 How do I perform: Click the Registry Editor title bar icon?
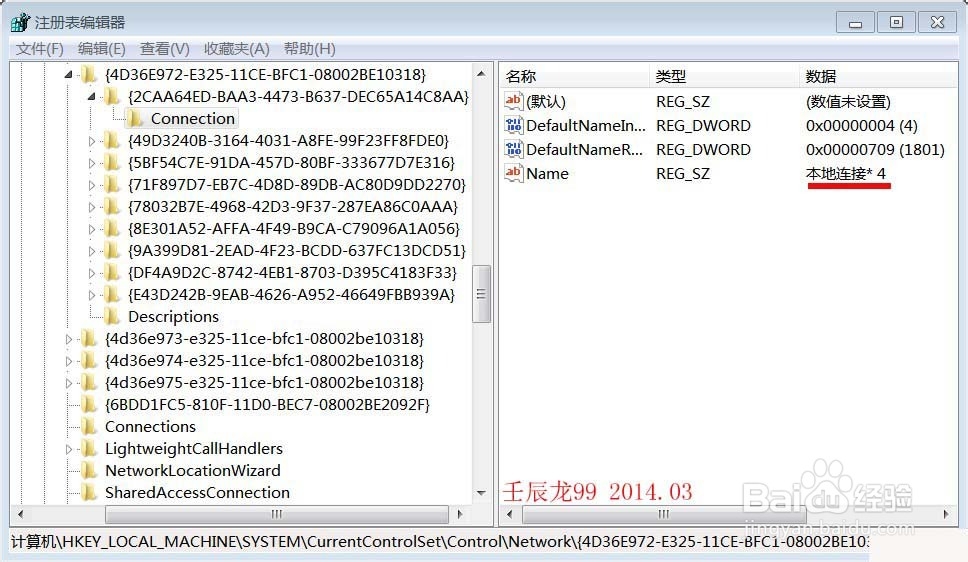coord(20,23)
